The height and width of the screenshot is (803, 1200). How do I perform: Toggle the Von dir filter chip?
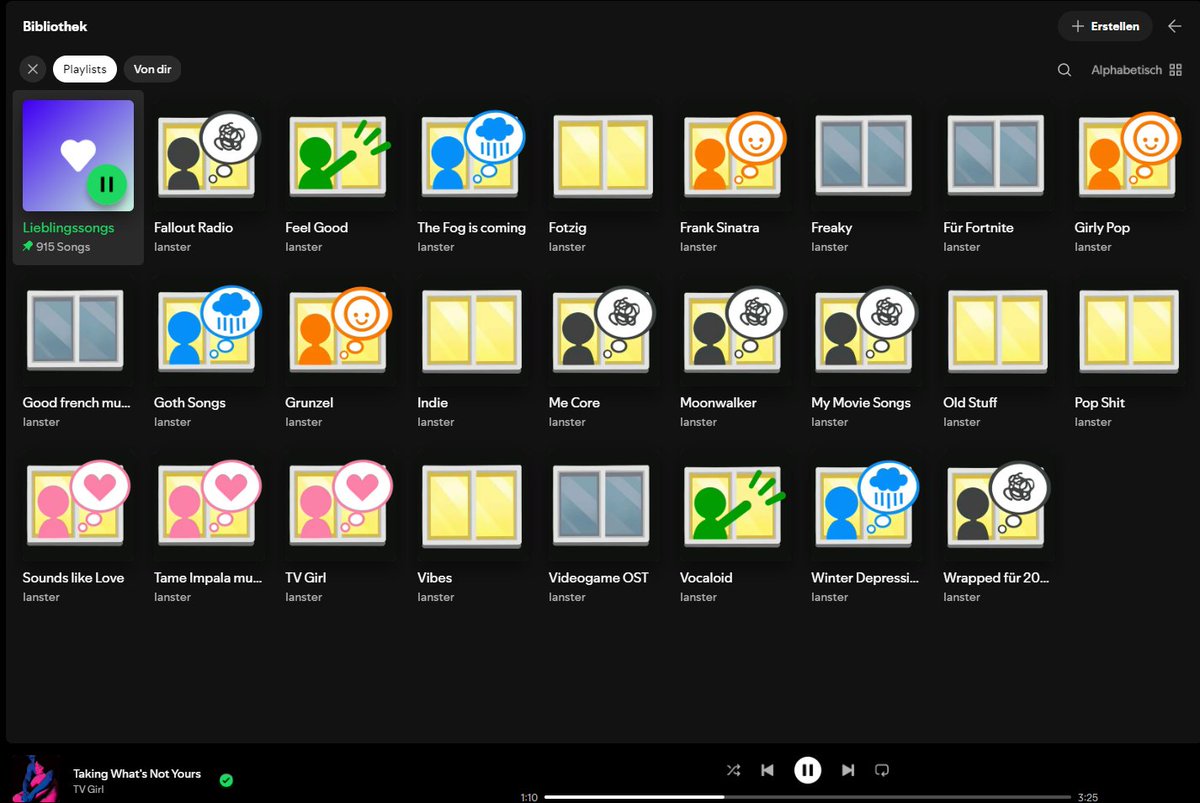[152, 69]
